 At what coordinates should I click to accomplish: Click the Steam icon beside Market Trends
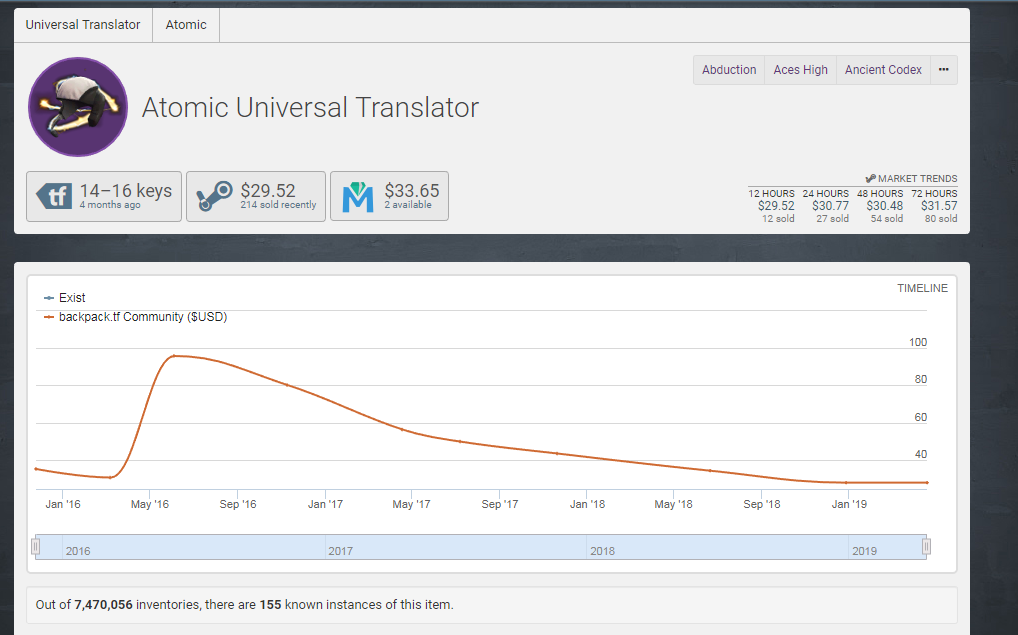(871, 179)
